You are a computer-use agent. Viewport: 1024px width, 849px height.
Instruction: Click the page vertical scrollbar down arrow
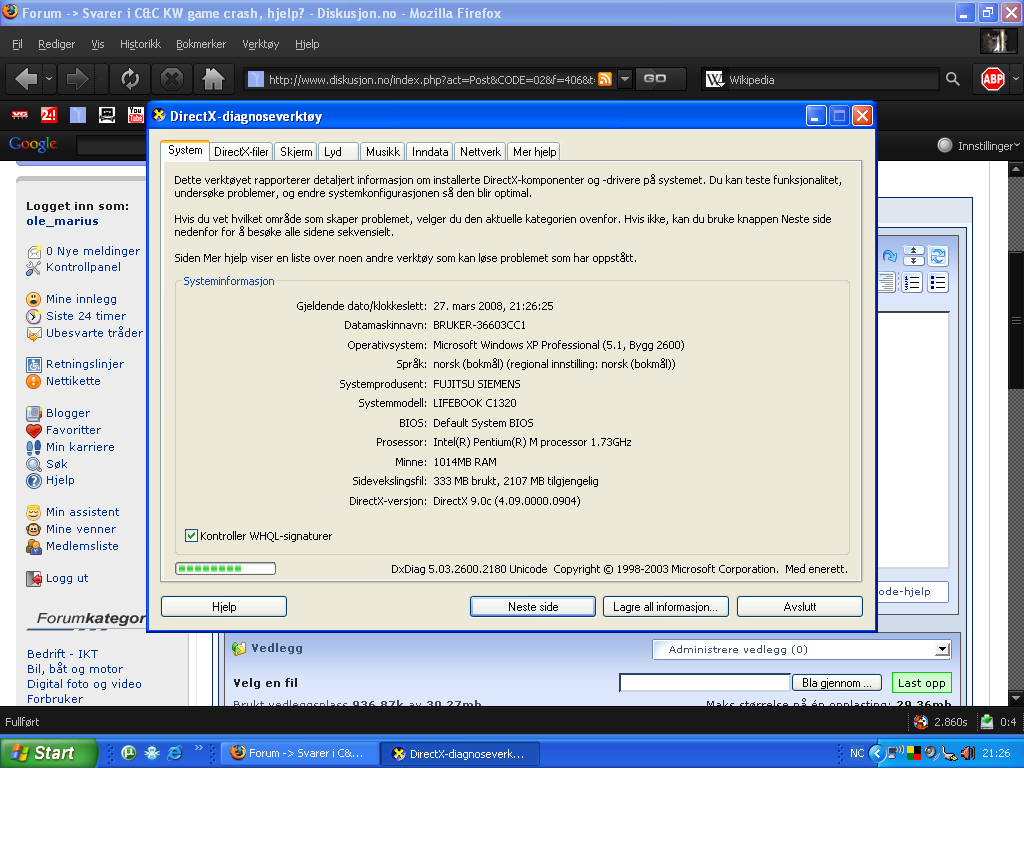tap(1016, 698)
